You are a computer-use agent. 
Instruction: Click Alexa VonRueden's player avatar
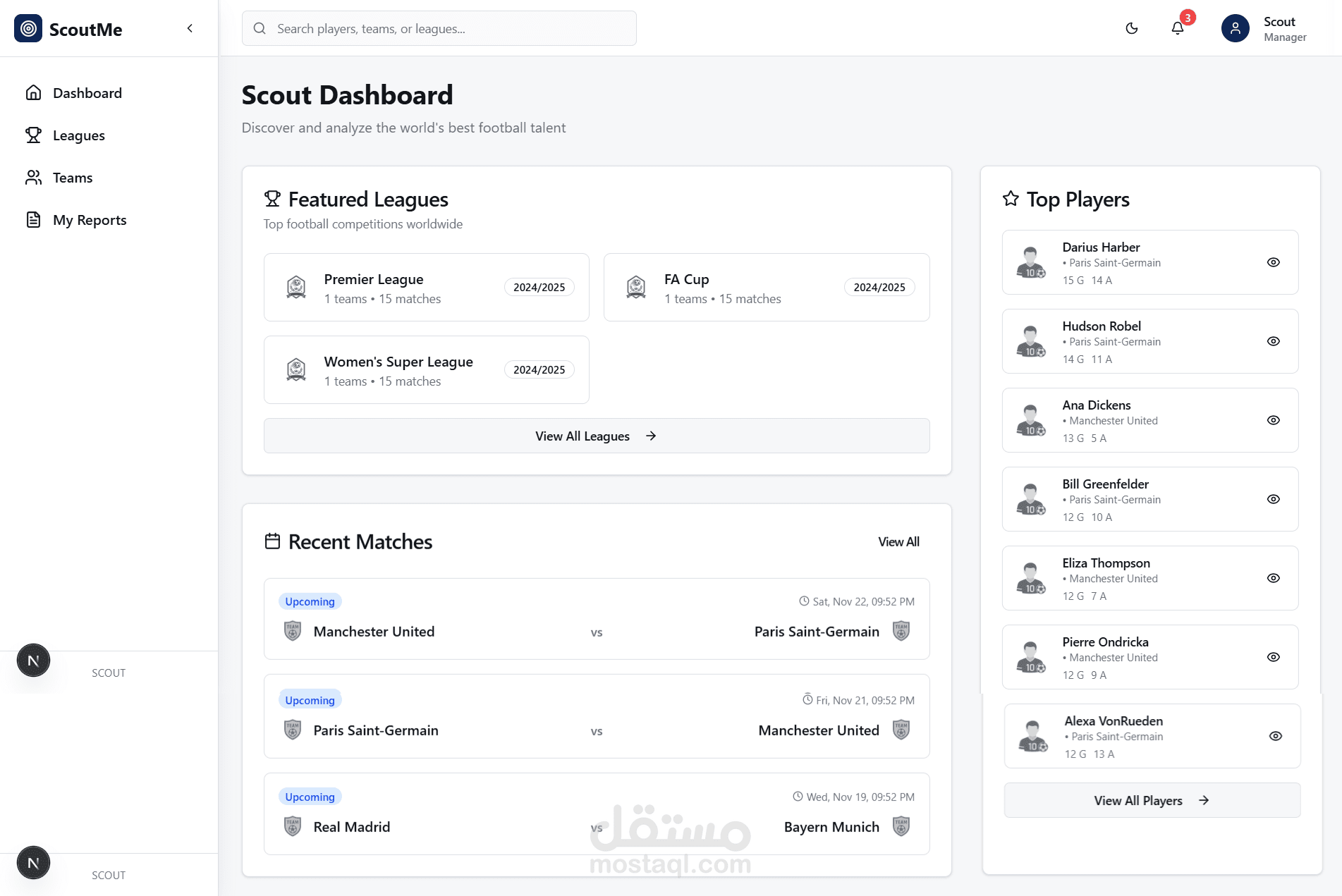1033,736
